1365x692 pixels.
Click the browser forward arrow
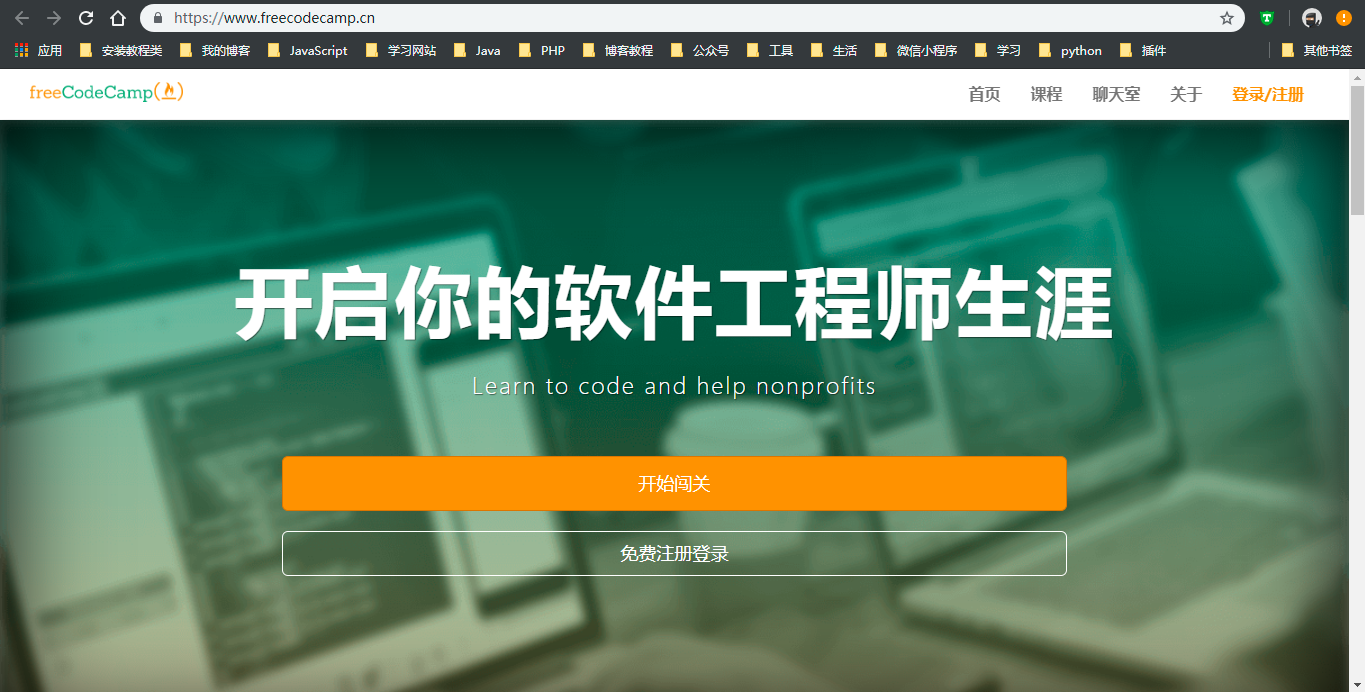(54, 18)
